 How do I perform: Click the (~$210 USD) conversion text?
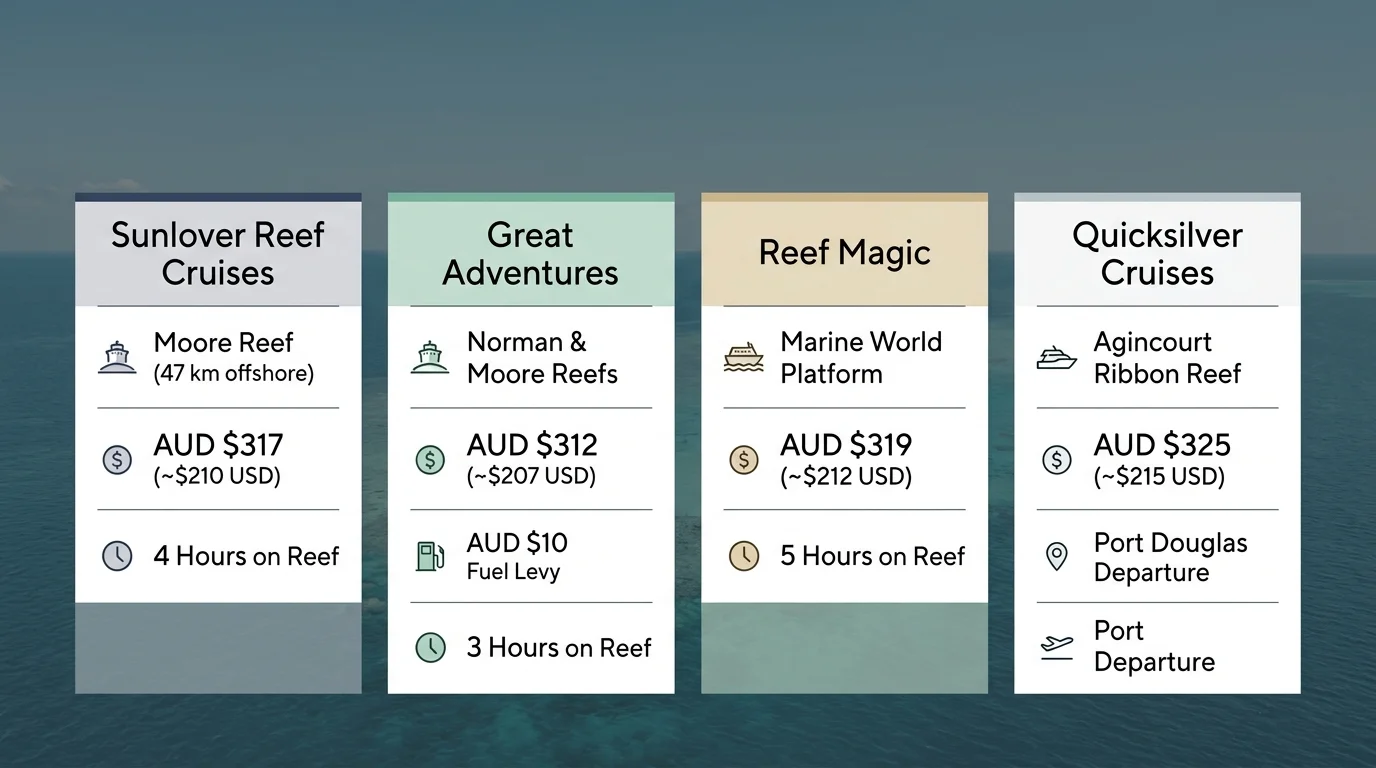click(217, 476)
